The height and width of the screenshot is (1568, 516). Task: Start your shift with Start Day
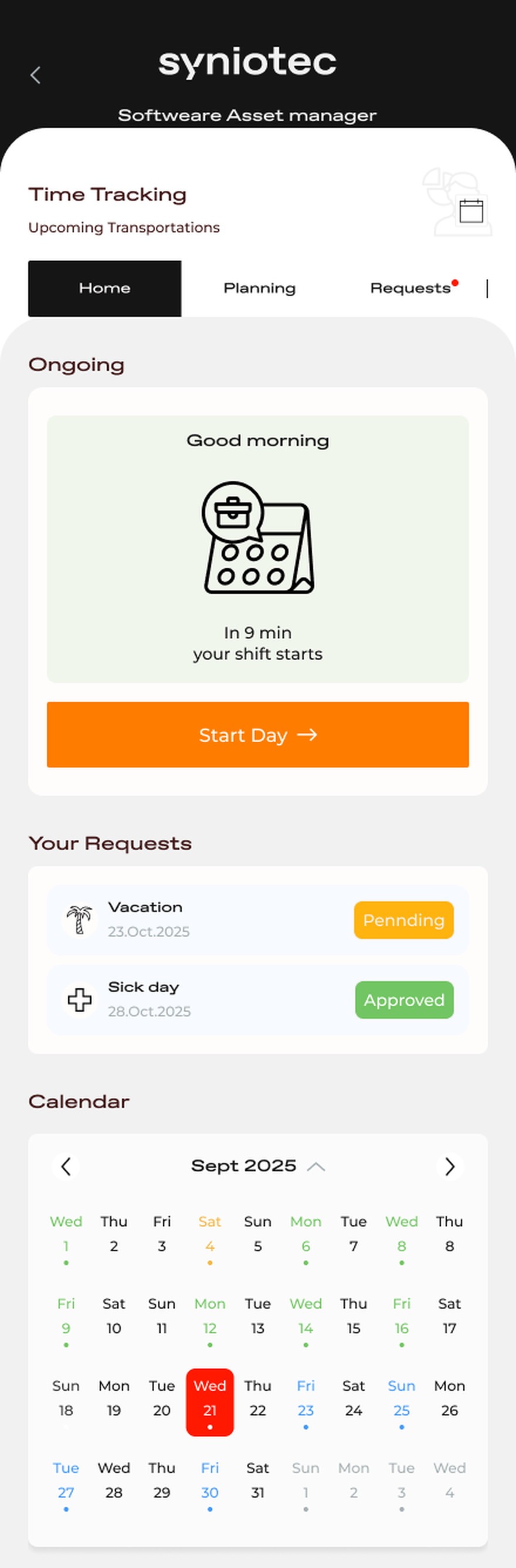click(258, 735)
